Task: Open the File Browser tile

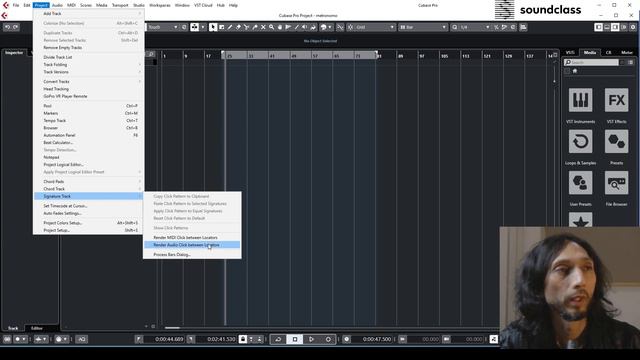Action: (616, 183)
